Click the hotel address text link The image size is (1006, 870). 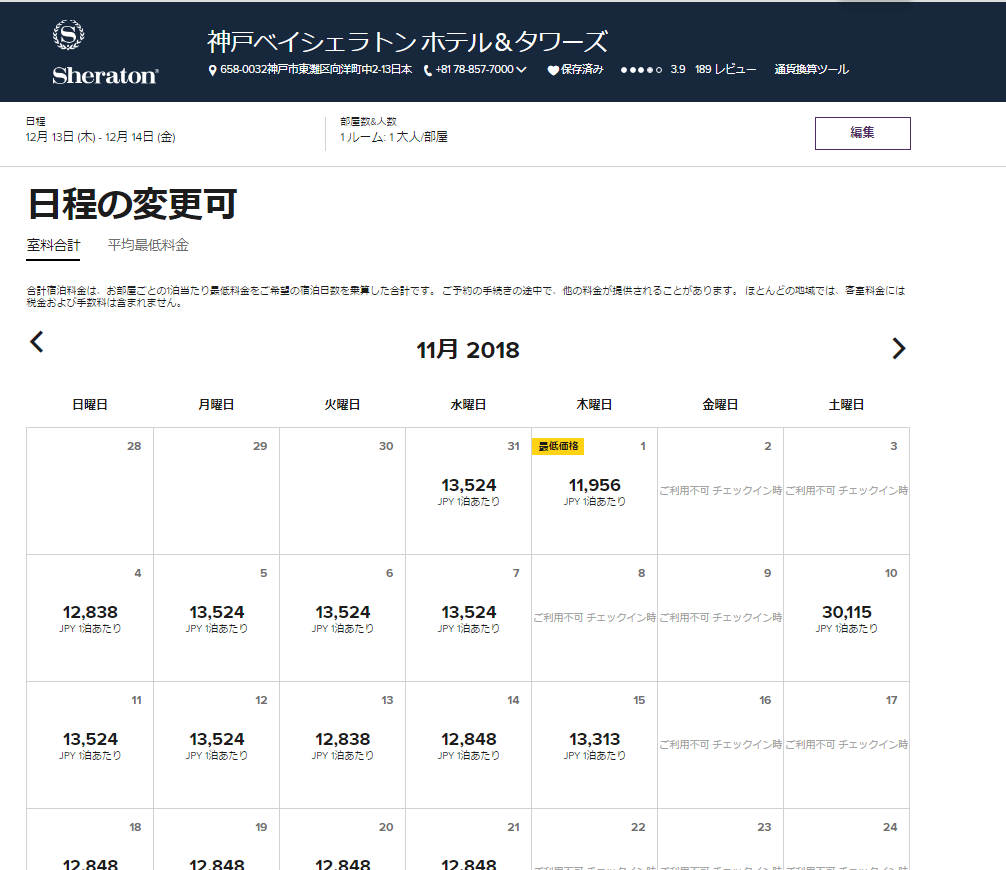click(316, 69)
